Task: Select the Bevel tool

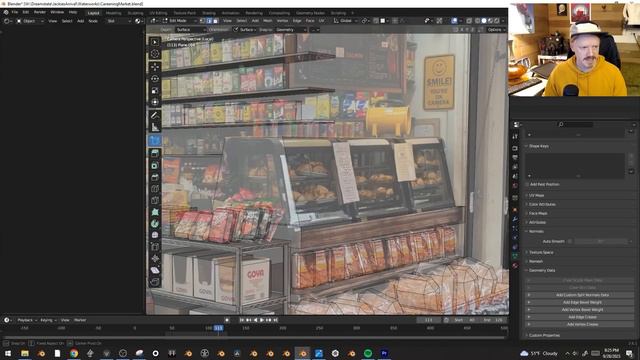Action: pyautogui.click(x=155, y=177)
